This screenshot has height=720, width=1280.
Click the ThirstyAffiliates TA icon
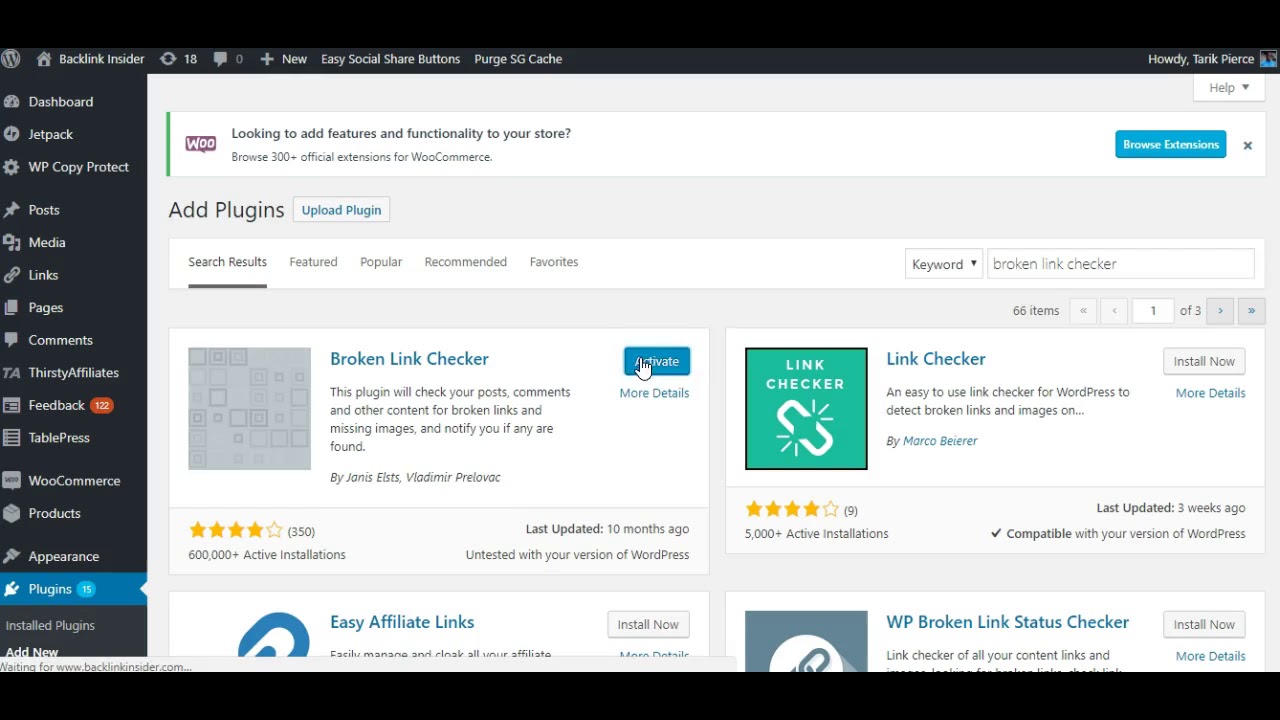(x=11, y=373)
